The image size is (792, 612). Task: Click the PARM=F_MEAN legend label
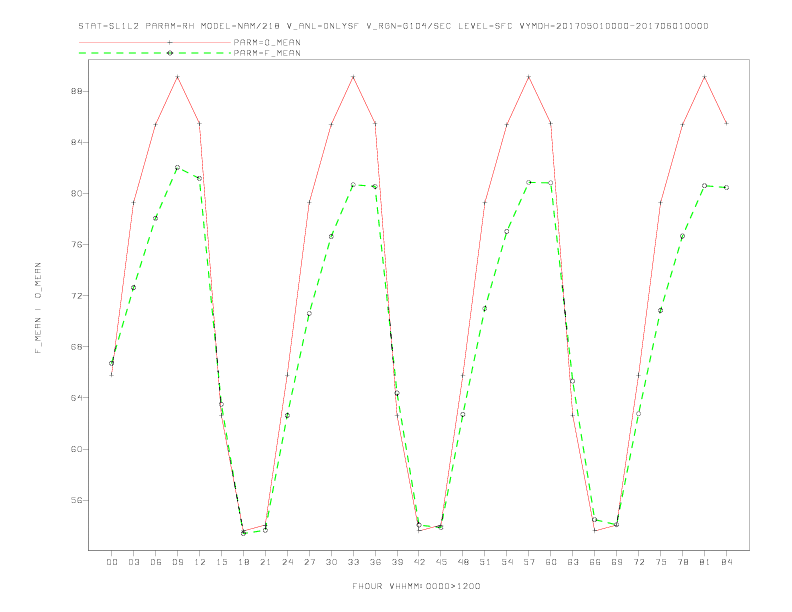[267, 53]
